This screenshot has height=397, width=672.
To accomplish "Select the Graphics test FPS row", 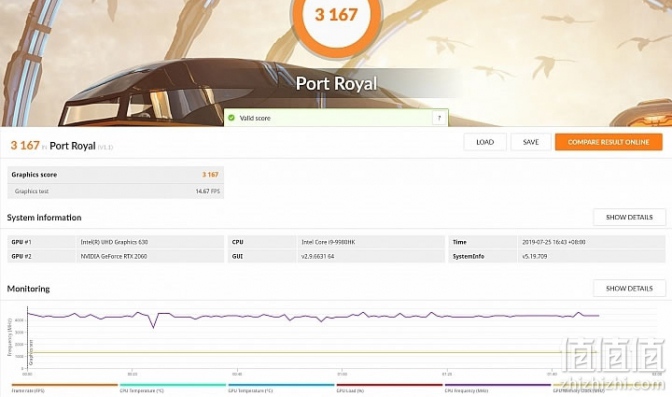I will (x=115, y=191).
